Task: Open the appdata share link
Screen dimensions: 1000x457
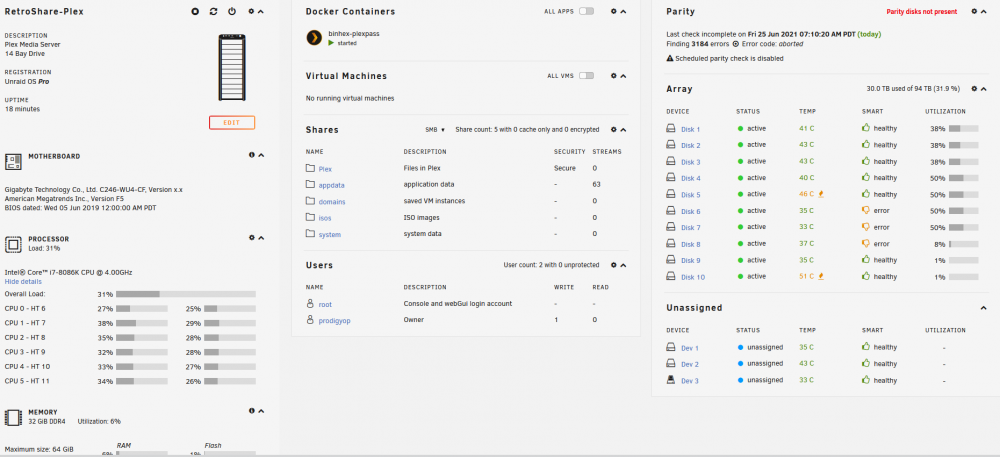Action: pos(331,185)
